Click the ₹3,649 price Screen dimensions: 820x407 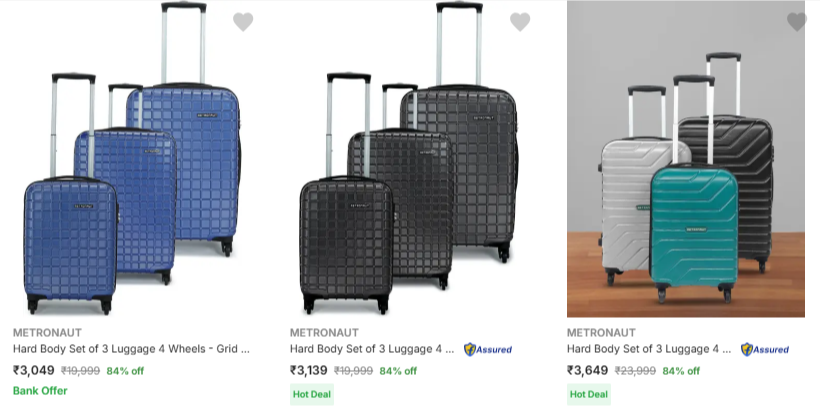pos(587,370)
